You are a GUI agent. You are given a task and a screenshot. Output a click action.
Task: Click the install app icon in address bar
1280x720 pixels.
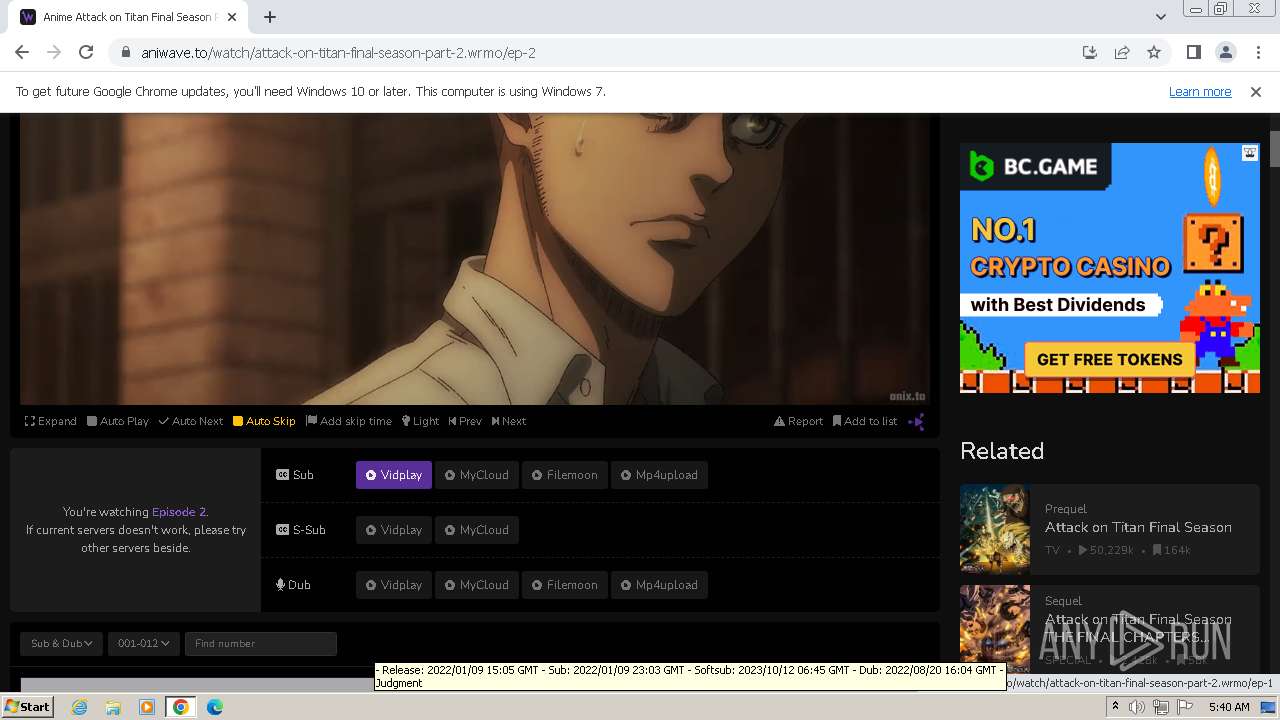[x=1090, y=52]
